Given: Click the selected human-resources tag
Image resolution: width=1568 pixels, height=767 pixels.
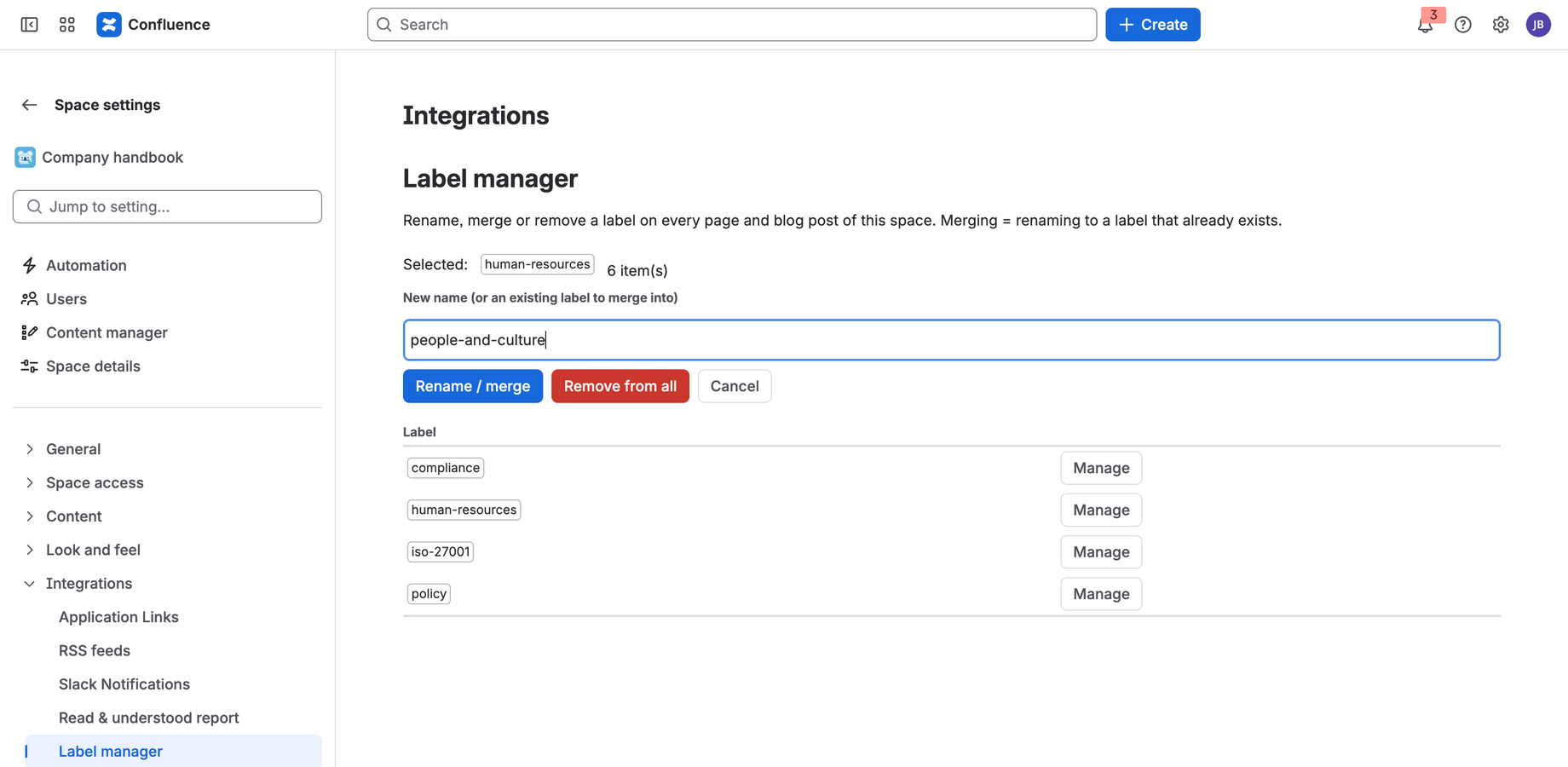Looking at the screenshot, I should pos(537,264).
